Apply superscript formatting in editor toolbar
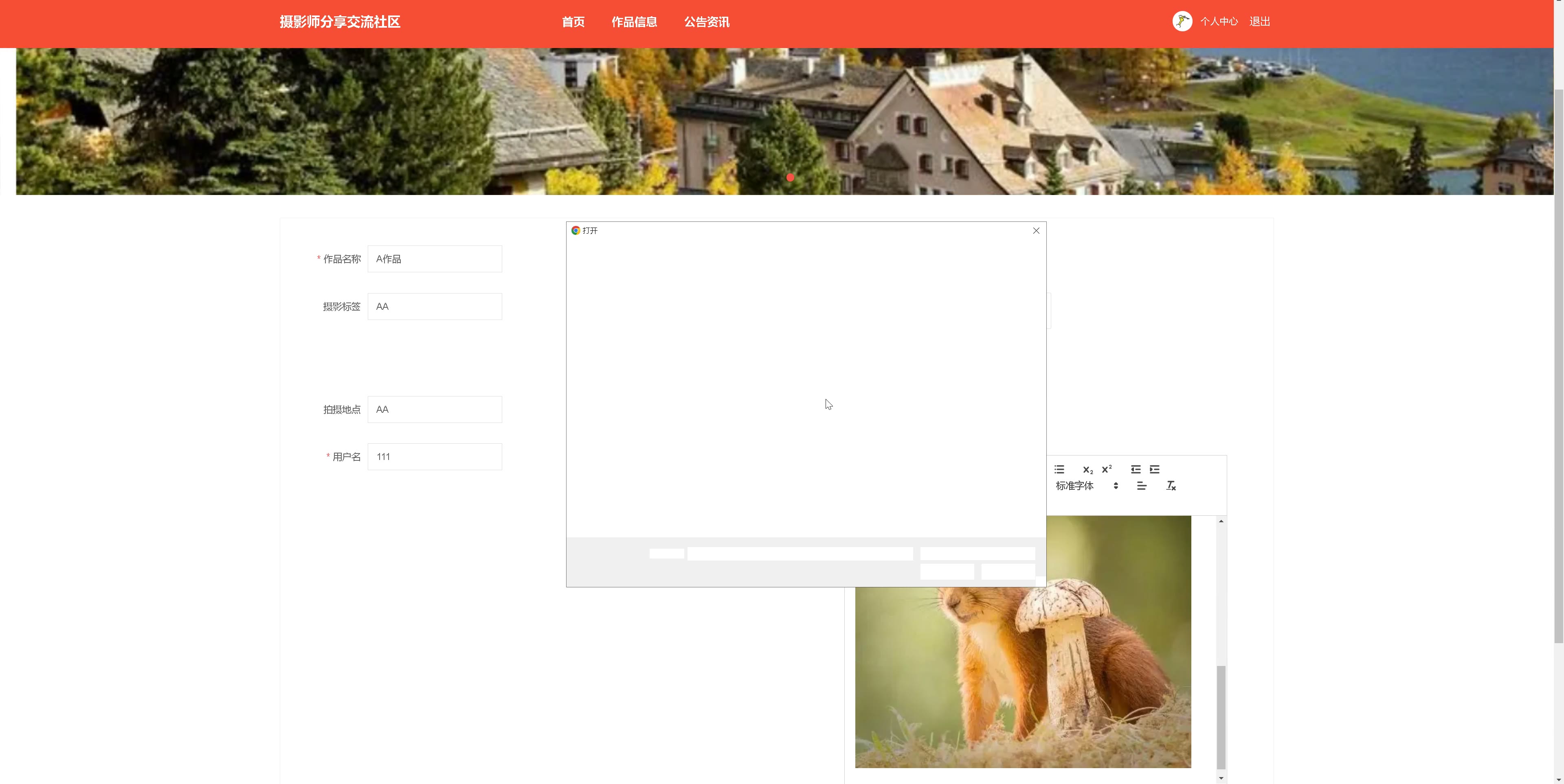 [1106, 469]
